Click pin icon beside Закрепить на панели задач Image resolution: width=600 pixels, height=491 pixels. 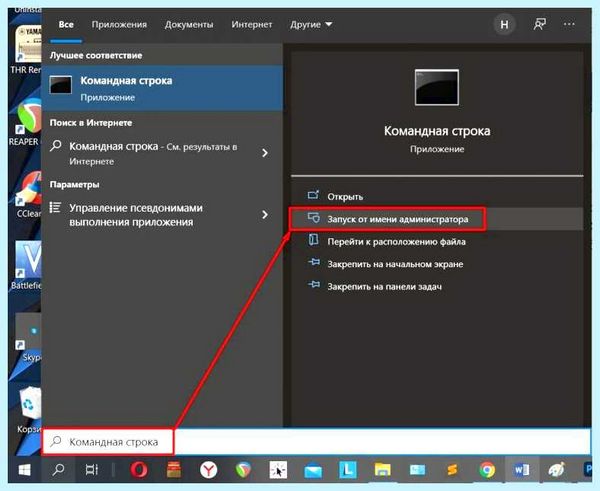pyautogui.click(x=314, y=285)
